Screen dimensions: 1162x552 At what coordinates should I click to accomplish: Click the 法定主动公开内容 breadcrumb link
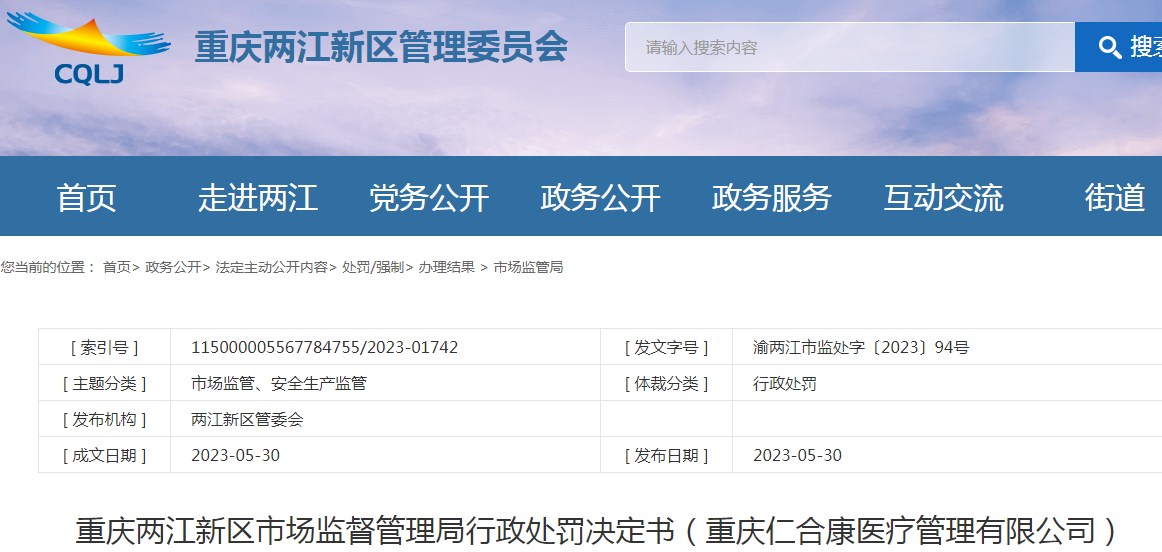(271, 267)
